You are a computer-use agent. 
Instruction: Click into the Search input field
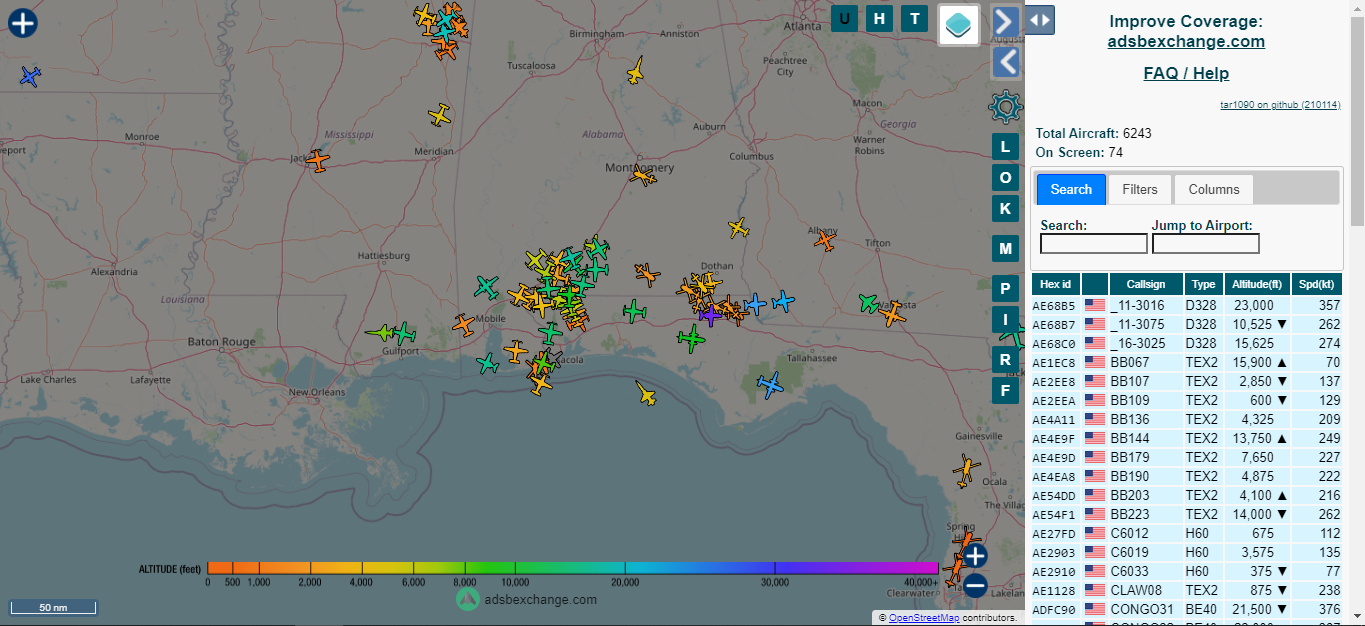pyautogui.click(x=1094, y=244)
